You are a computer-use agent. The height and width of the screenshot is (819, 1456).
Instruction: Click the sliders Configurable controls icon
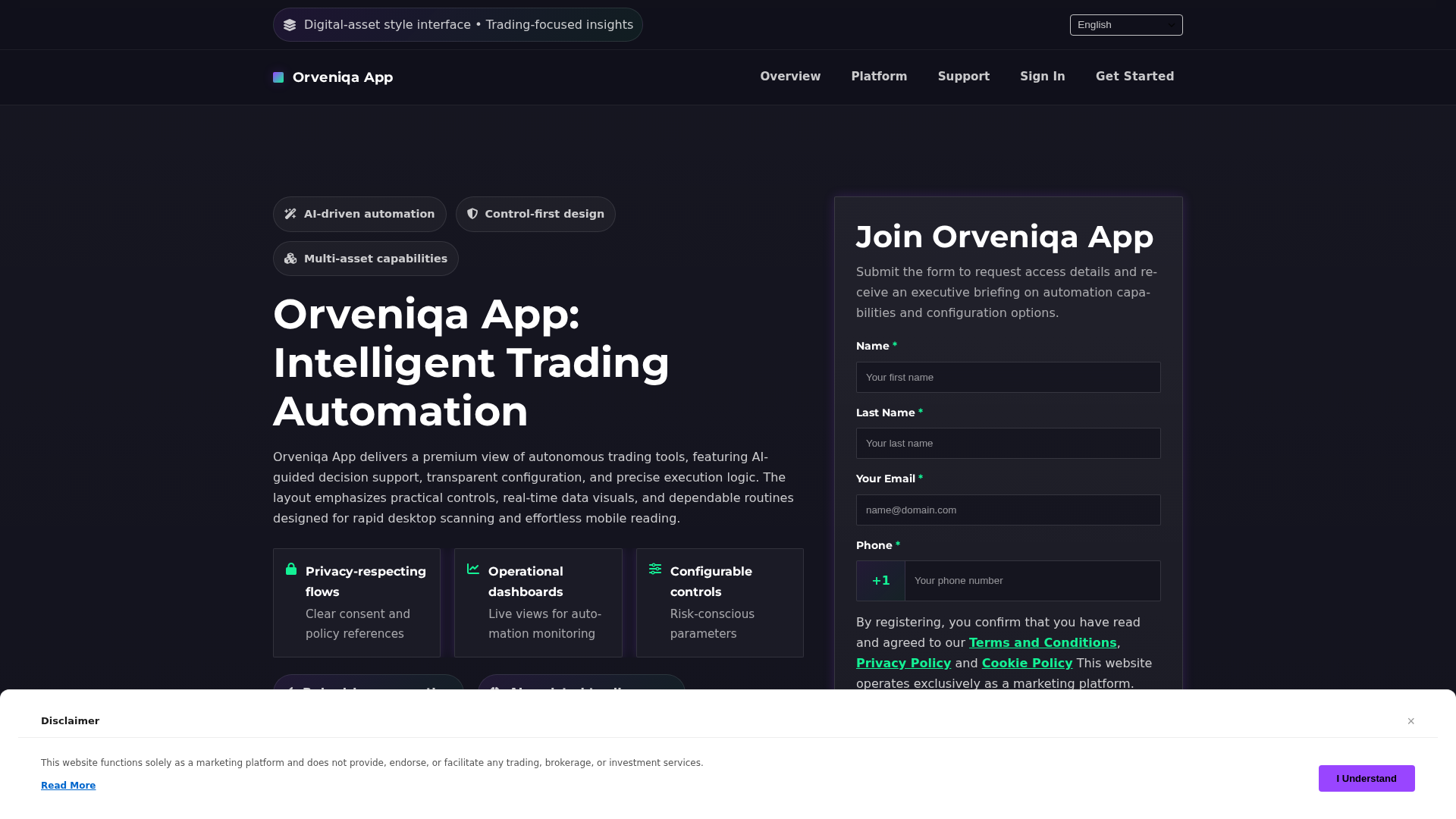(655, 569)
